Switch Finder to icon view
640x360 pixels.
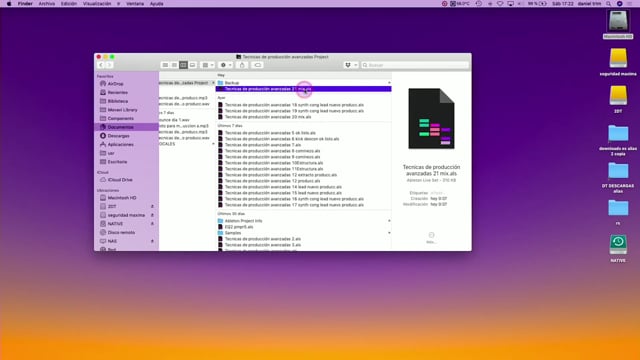[165, 65]
